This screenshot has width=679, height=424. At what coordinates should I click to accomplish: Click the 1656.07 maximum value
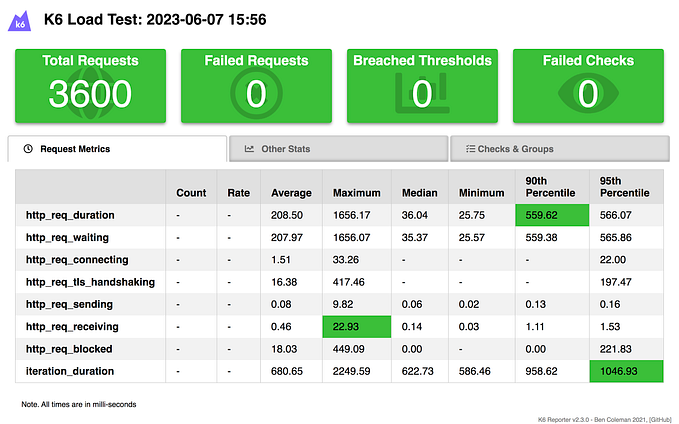[351, 237]
